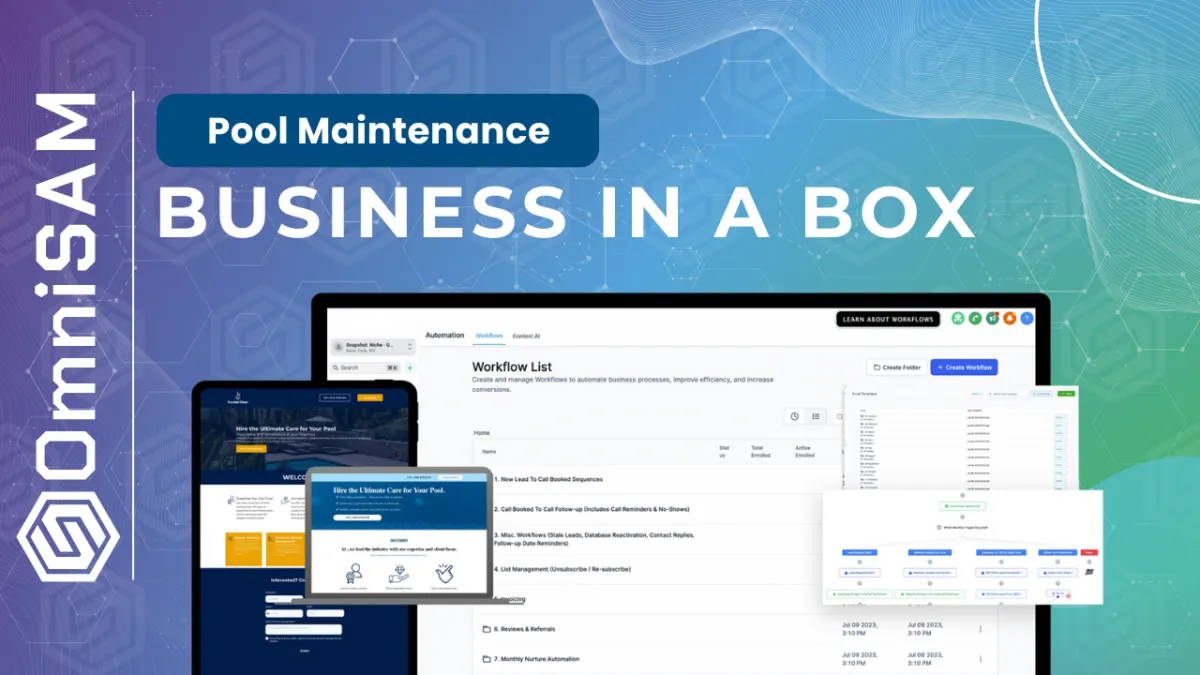Open the three-dot menu for Monthly Nurture Automation
1200x675 pixels.
pyautogui.click(x=980, y=659)
